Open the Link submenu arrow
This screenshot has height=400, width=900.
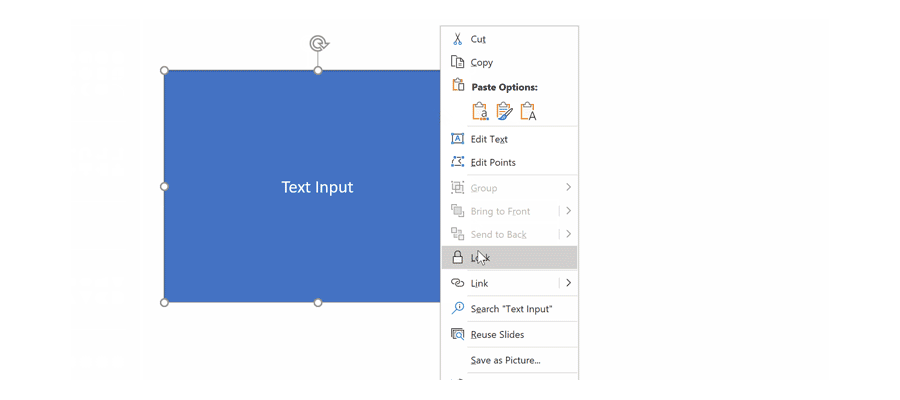pos(568,283)
